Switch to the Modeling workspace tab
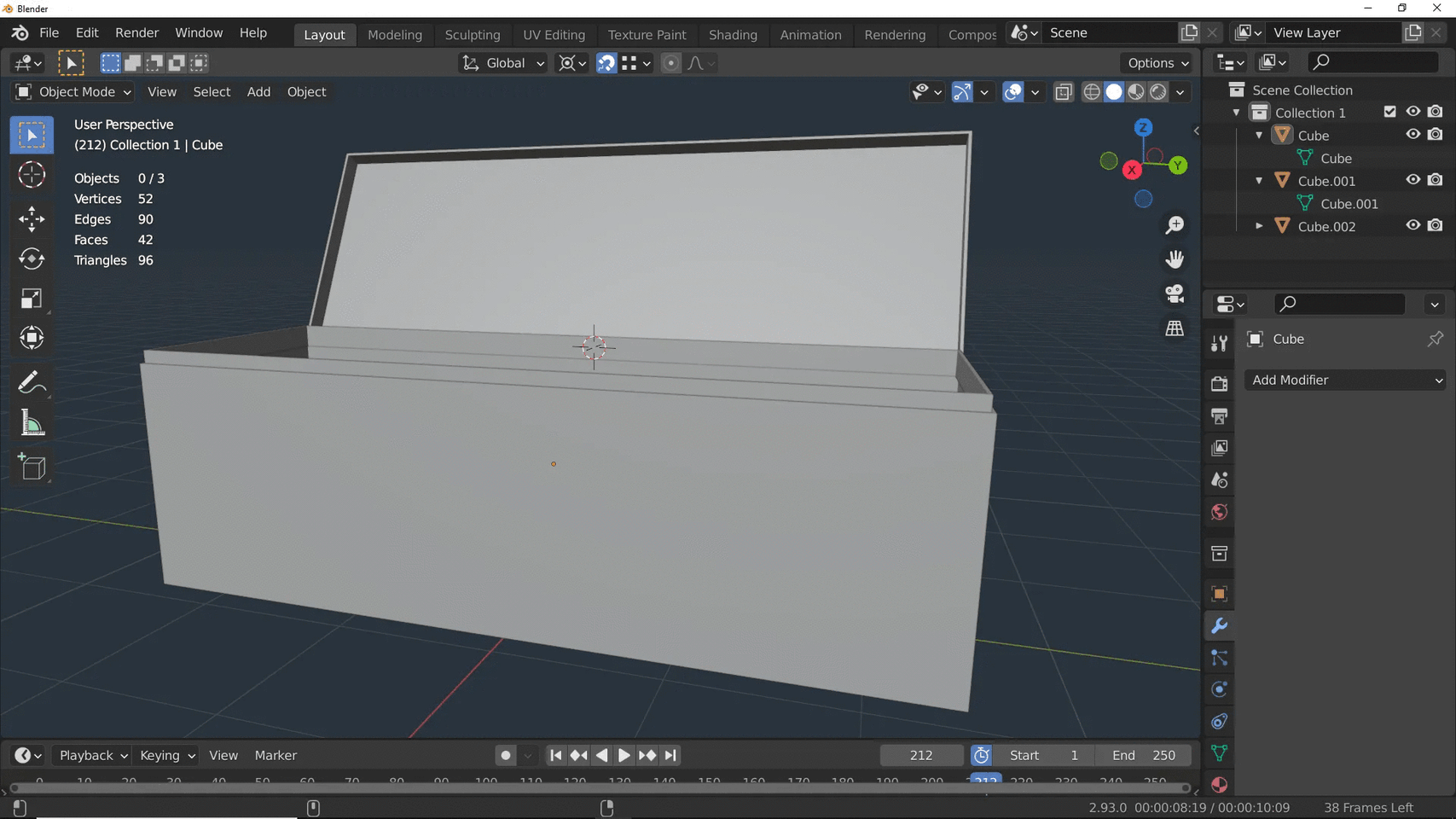Screen dimensions: 1456x819 395,34
